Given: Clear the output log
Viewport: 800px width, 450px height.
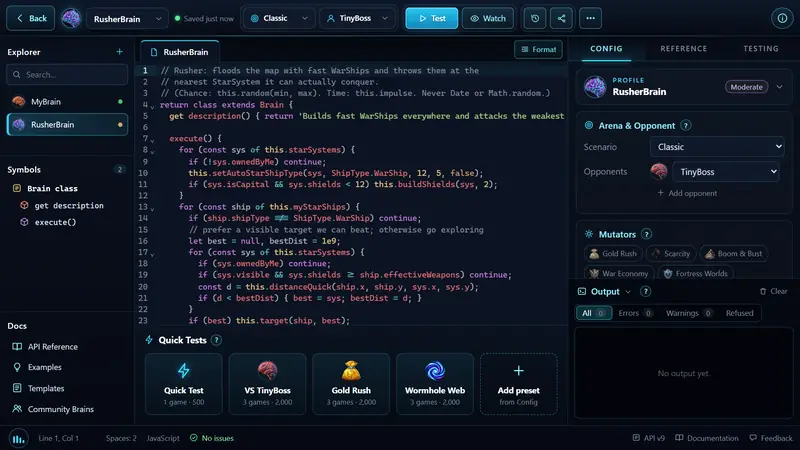Looking at the screenshot, I should (x=773, y=291).
